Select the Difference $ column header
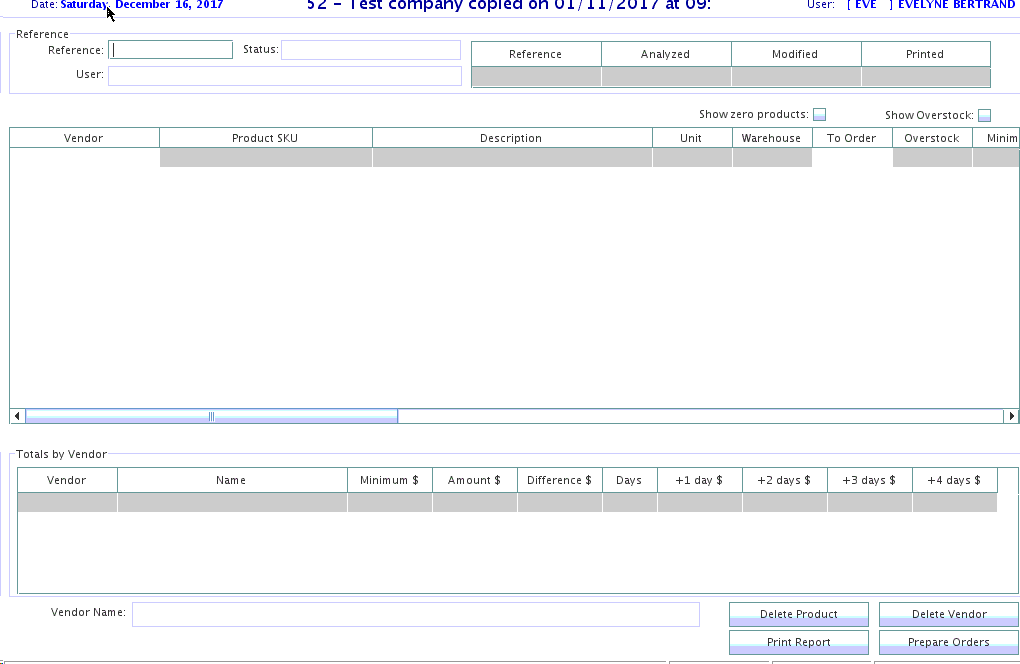Image resolution: width=1020 pixels, height=664 pixels. coord(559,480)
